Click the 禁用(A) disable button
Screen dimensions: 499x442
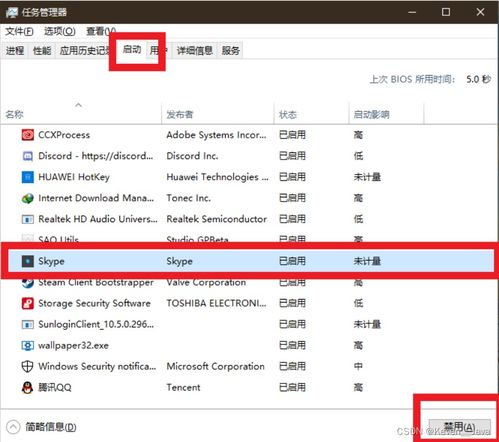click(x=460, y=427)
